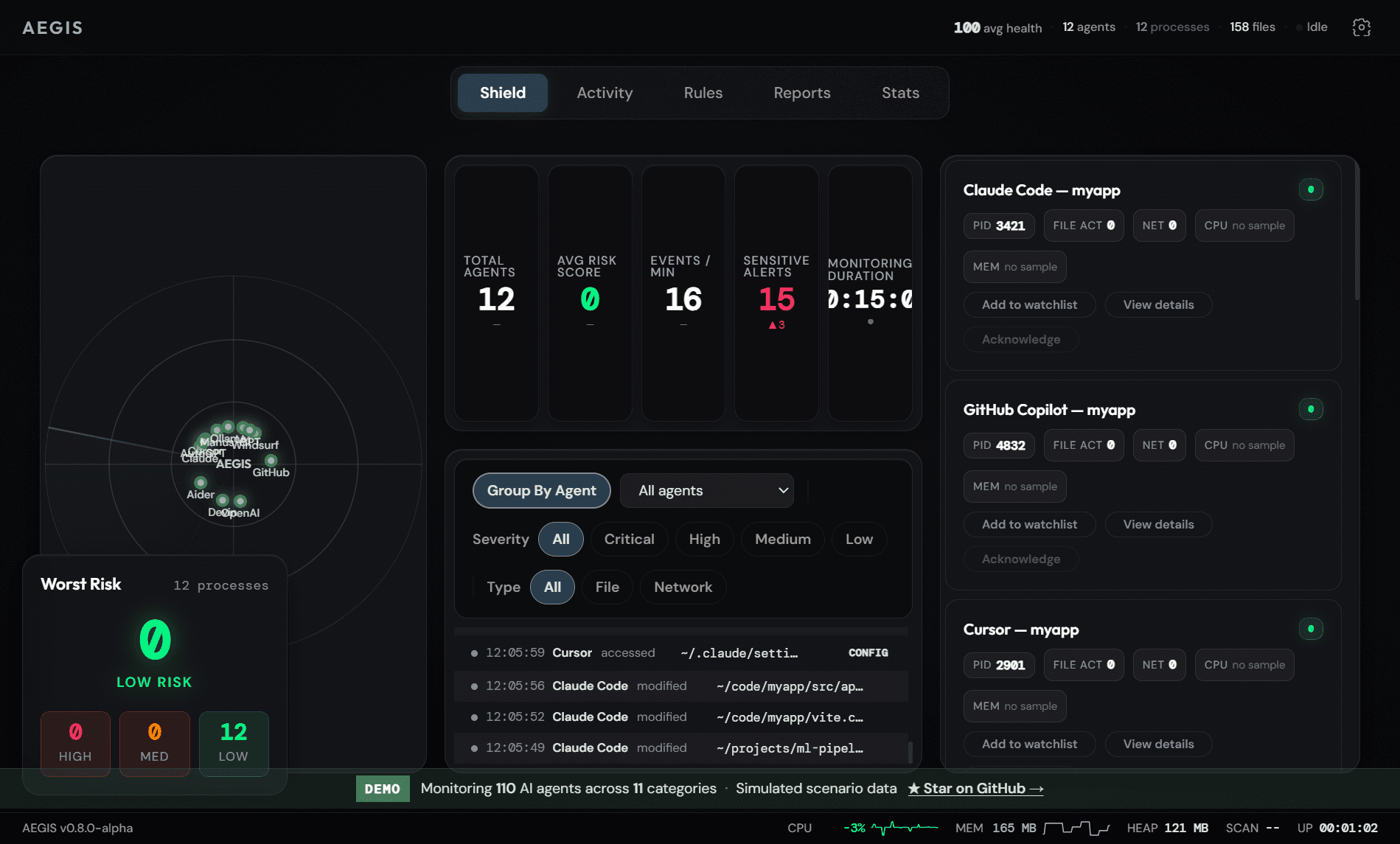Click the CPU no sample chip on Cursor
The width and height of the screenshot is (1400, 844).
coord(1244,665)
